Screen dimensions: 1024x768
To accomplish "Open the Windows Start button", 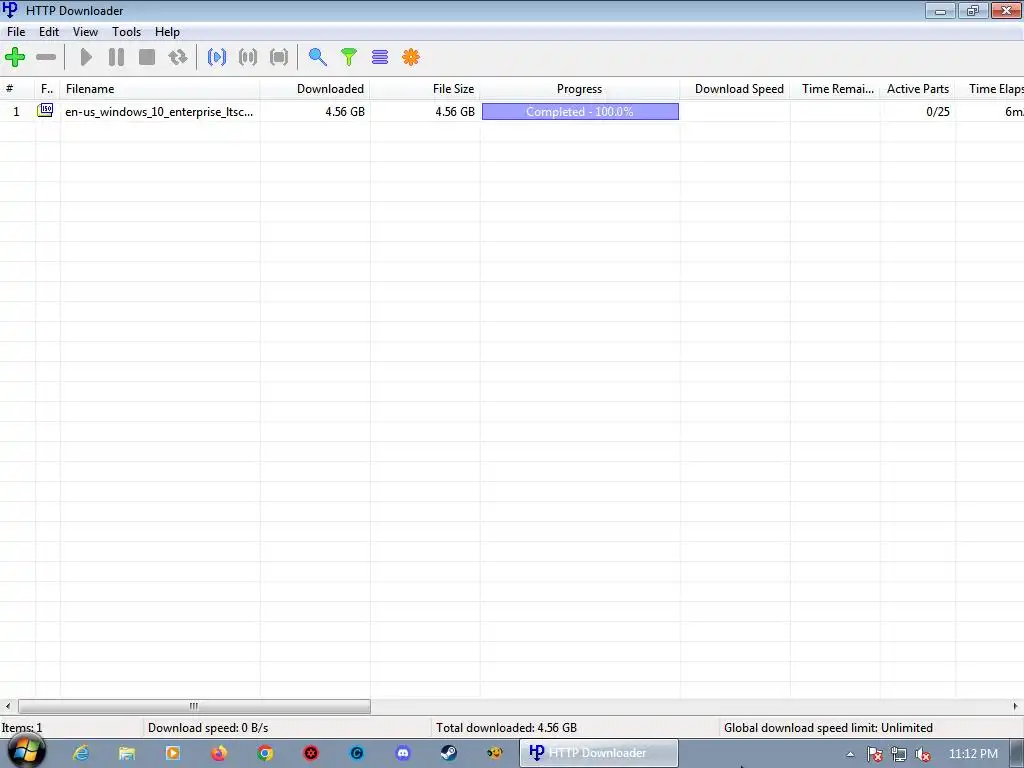I will [x=26, y=752].
